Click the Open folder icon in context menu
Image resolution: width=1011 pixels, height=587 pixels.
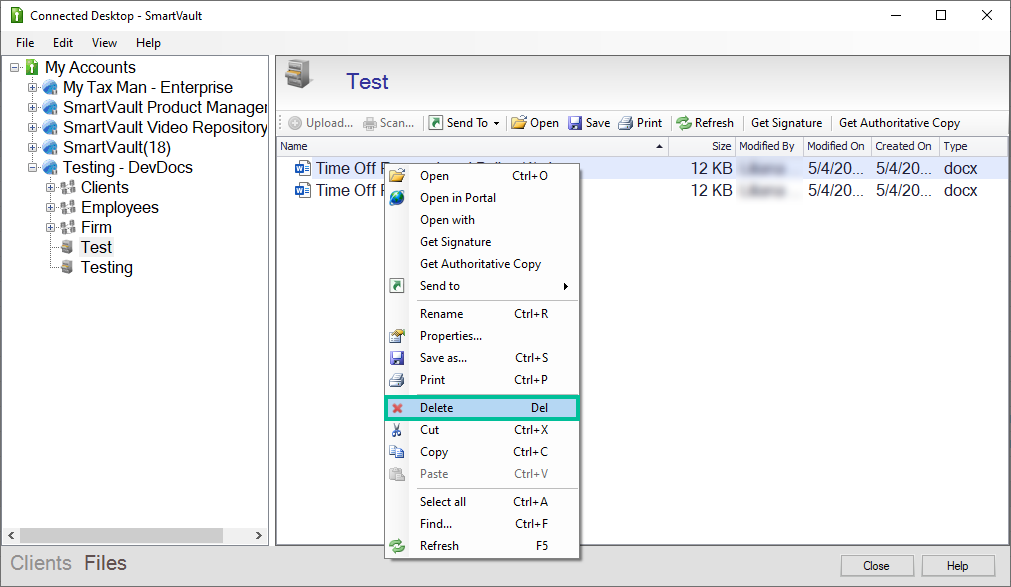397,175
